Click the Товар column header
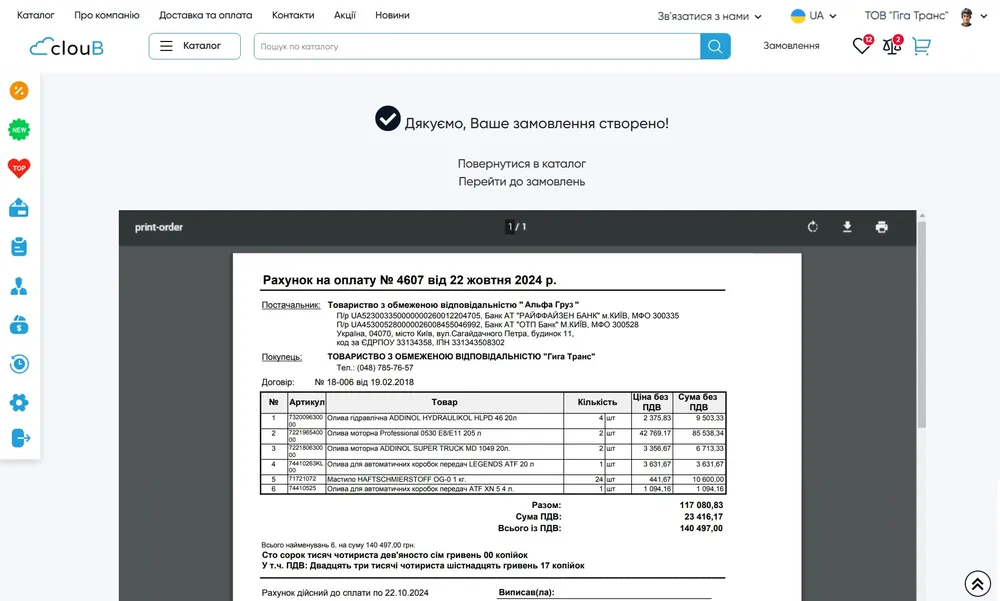Image resolution: width=1000 pixels, height=601 pixels. (x=445, y=403)
